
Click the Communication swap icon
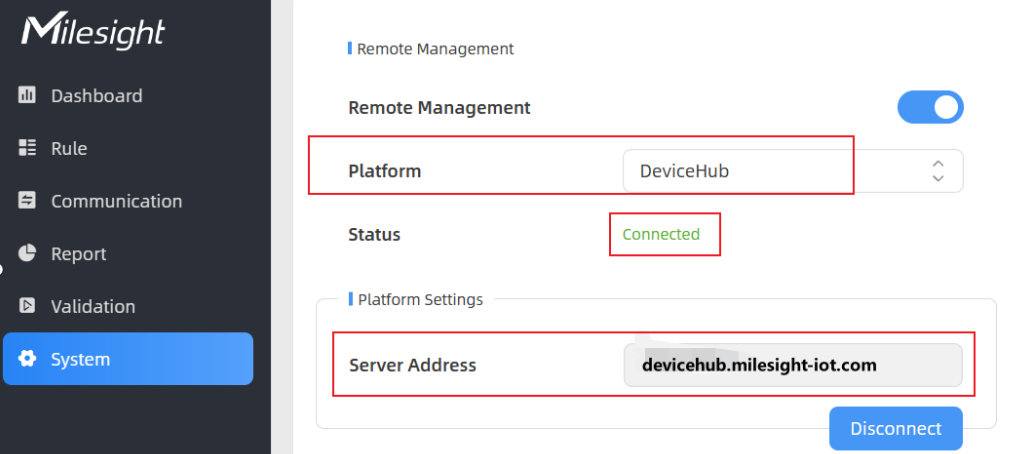tap(26, 201)
